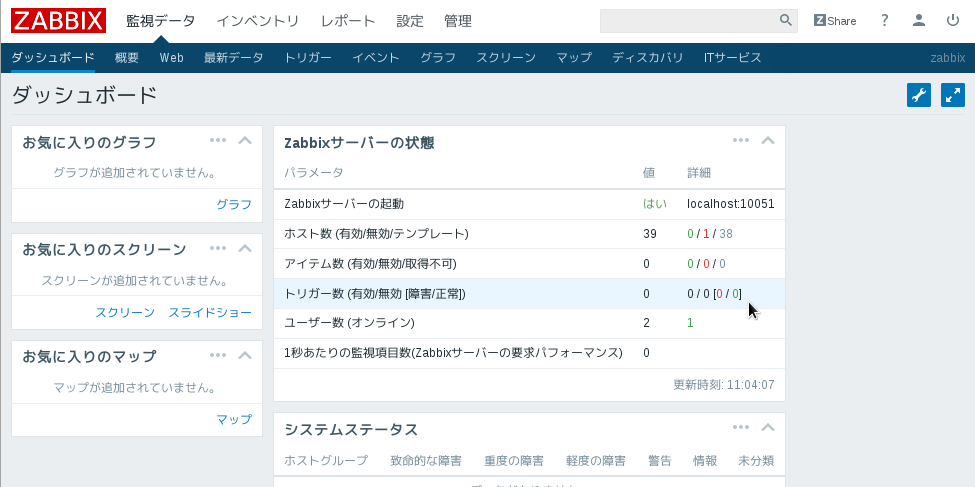
Task: Select the Web submenu tab
Action: coord(172,58)
